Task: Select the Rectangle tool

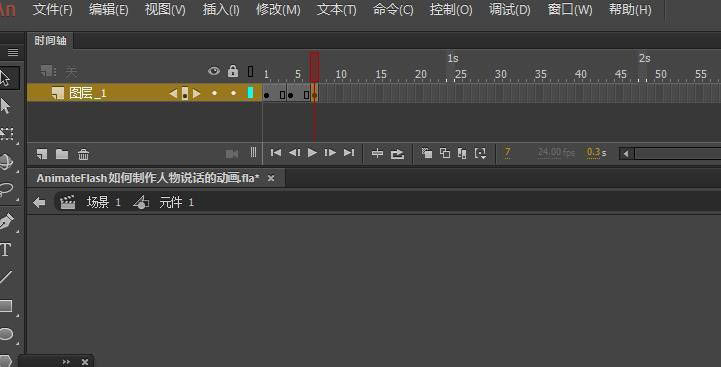Action: [x=6, y=306]
